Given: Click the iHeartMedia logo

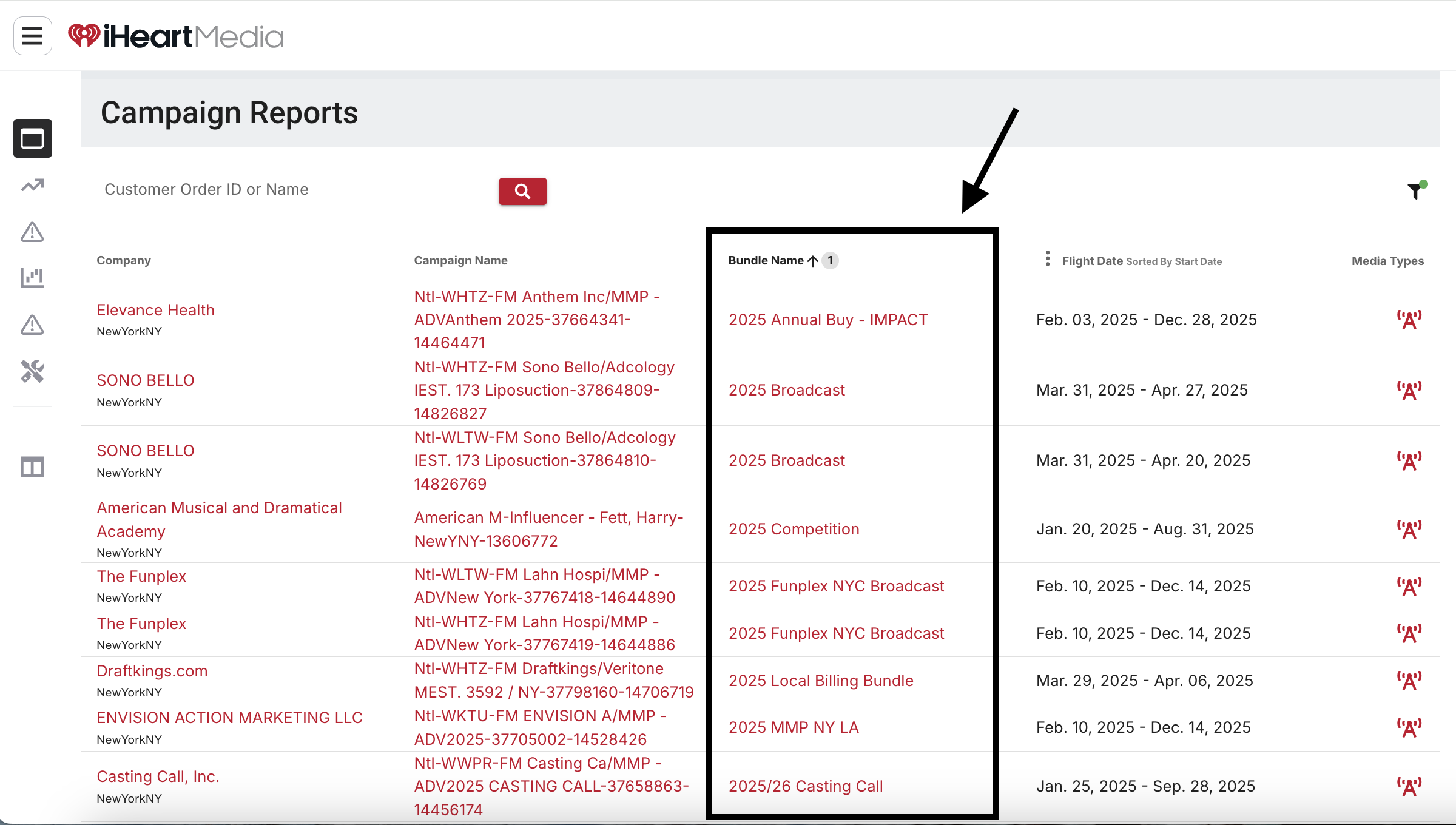Looking at the screenshot, I should [176, 36].
